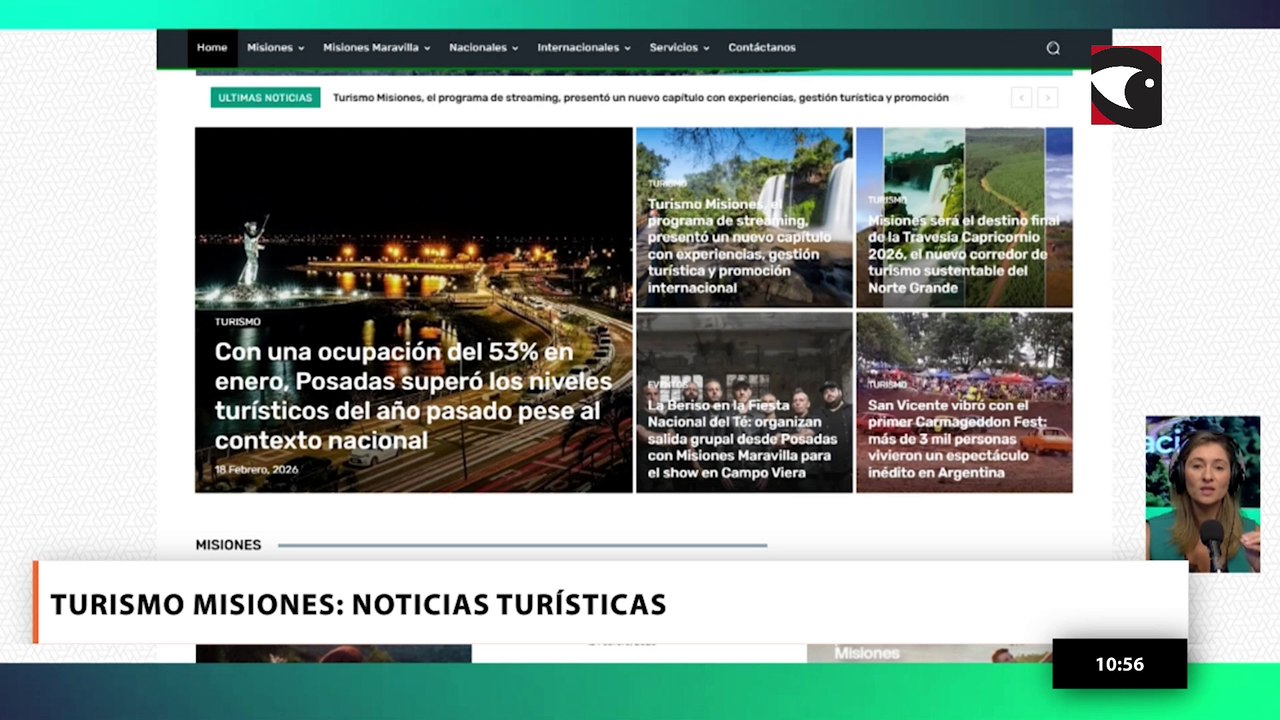
Task: Open article on Travesía Capricornio 2026
Action: click(x=964, y=254)
